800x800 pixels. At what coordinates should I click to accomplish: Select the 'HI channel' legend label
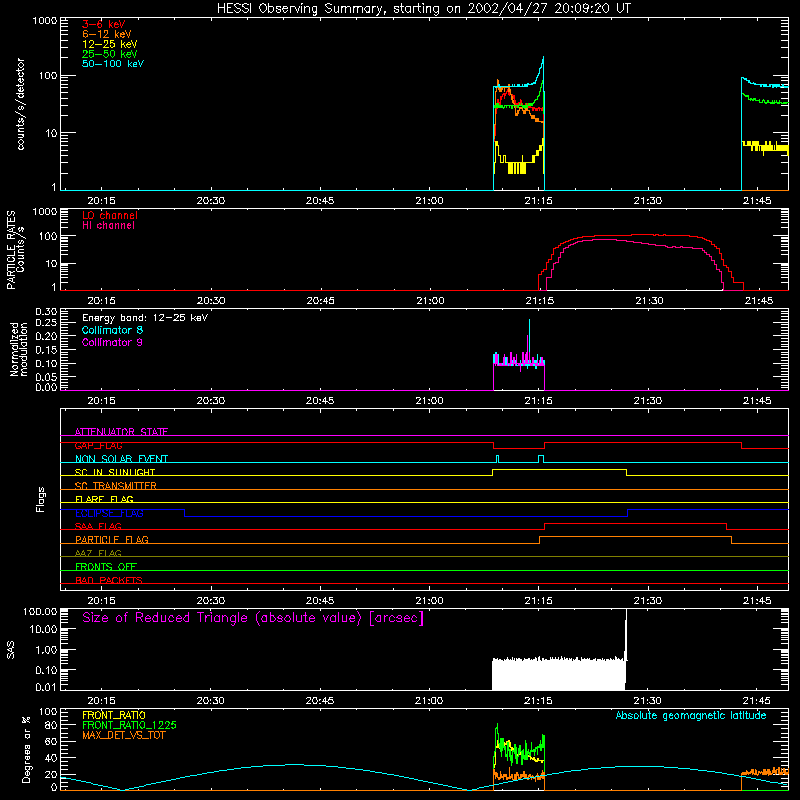click(x=108, y=226)
